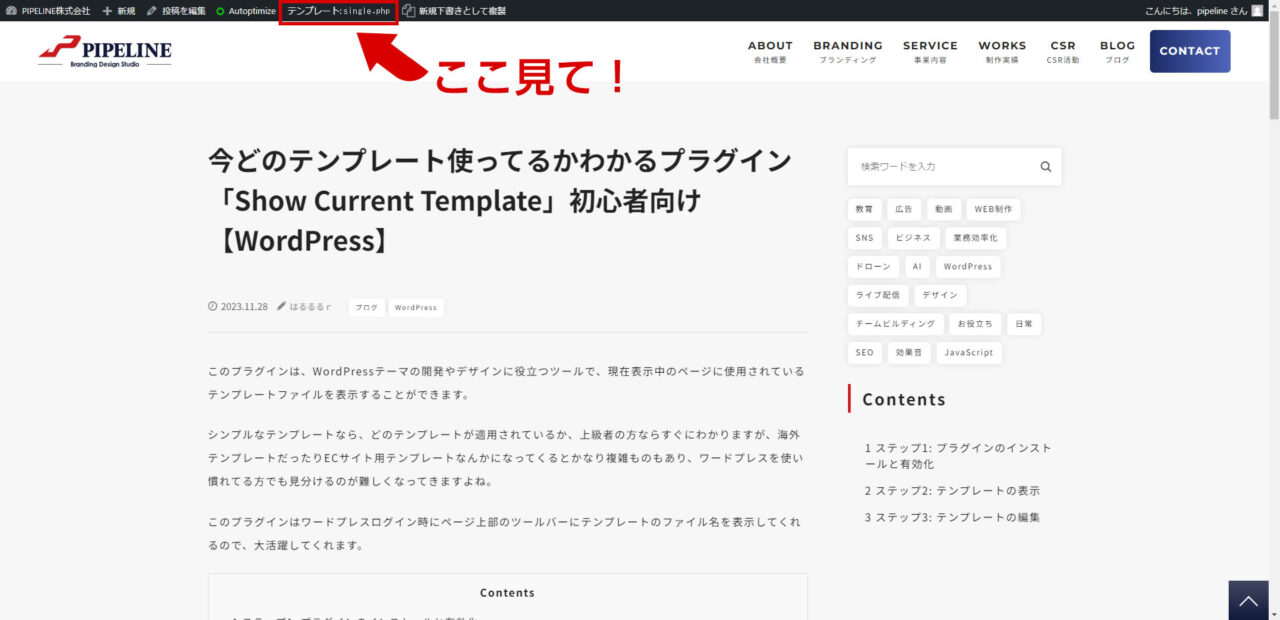Select the ドローン tag
Viewport: 1280px width, 620px height.
click(x=873, y=267)
